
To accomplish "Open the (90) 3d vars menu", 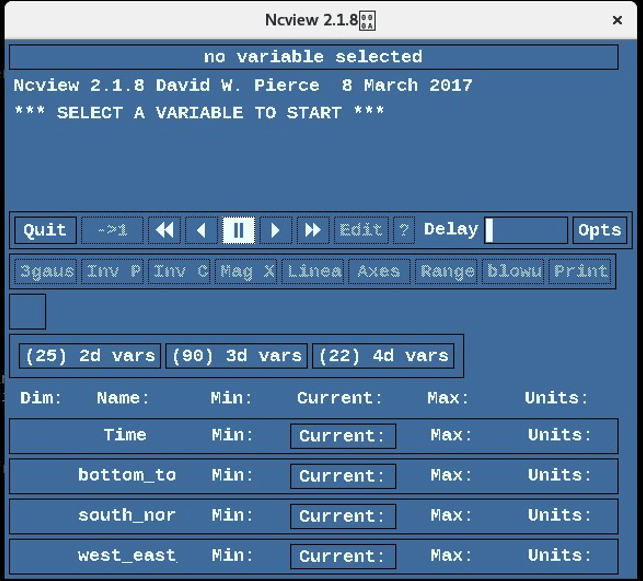I will 237,355.
